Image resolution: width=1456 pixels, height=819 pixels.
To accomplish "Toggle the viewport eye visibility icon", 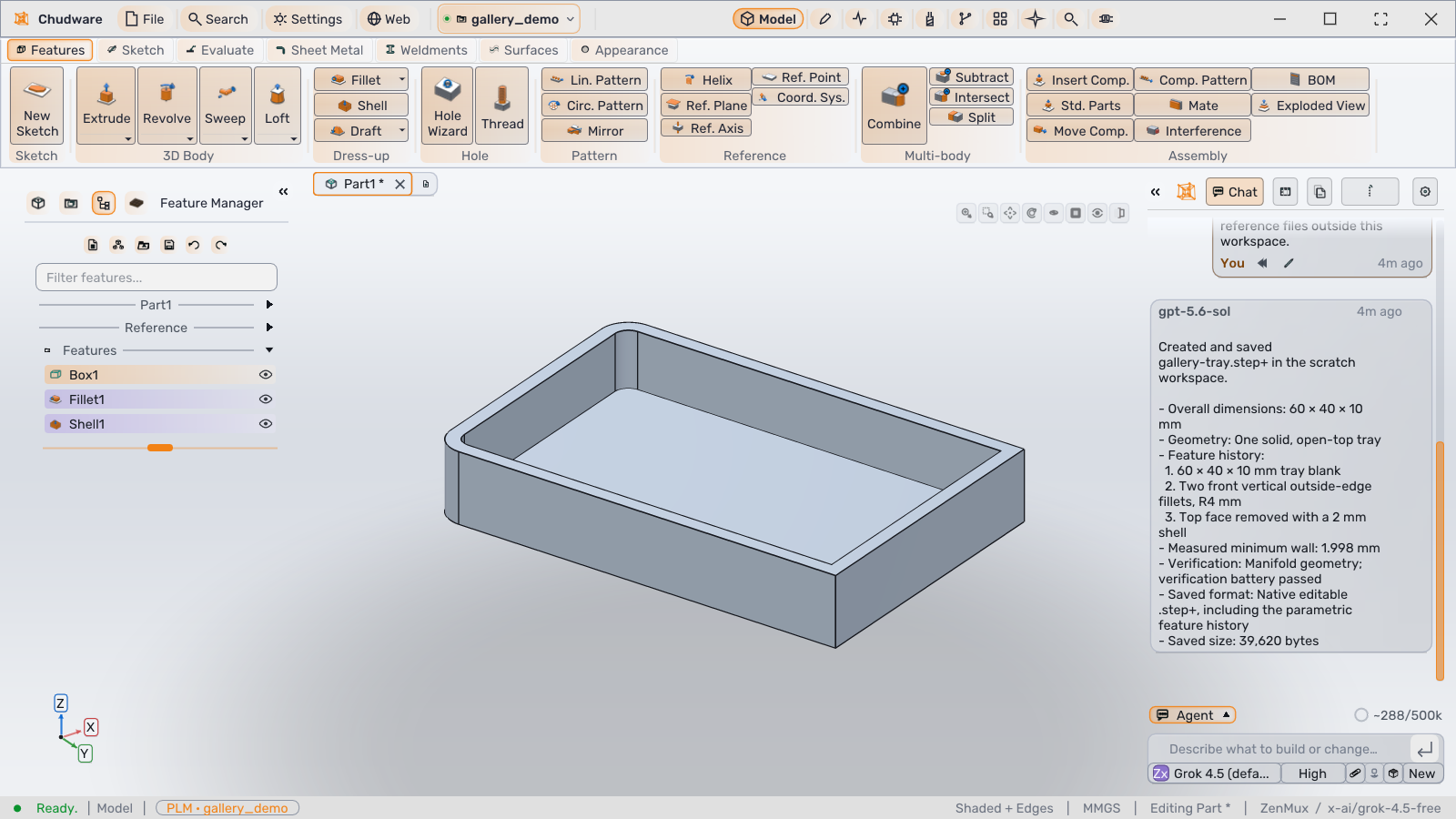I will [x=1097, y=213].
